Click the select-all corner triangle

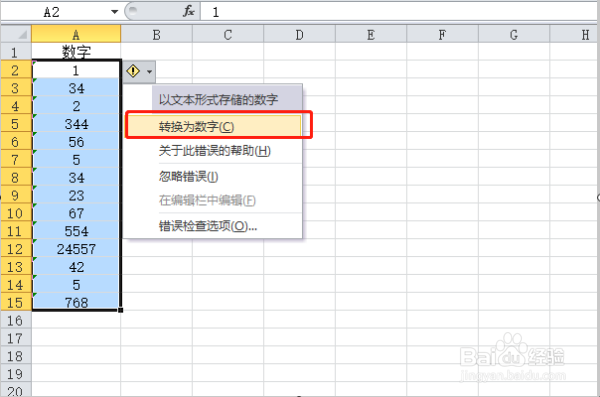pos(16,34)
